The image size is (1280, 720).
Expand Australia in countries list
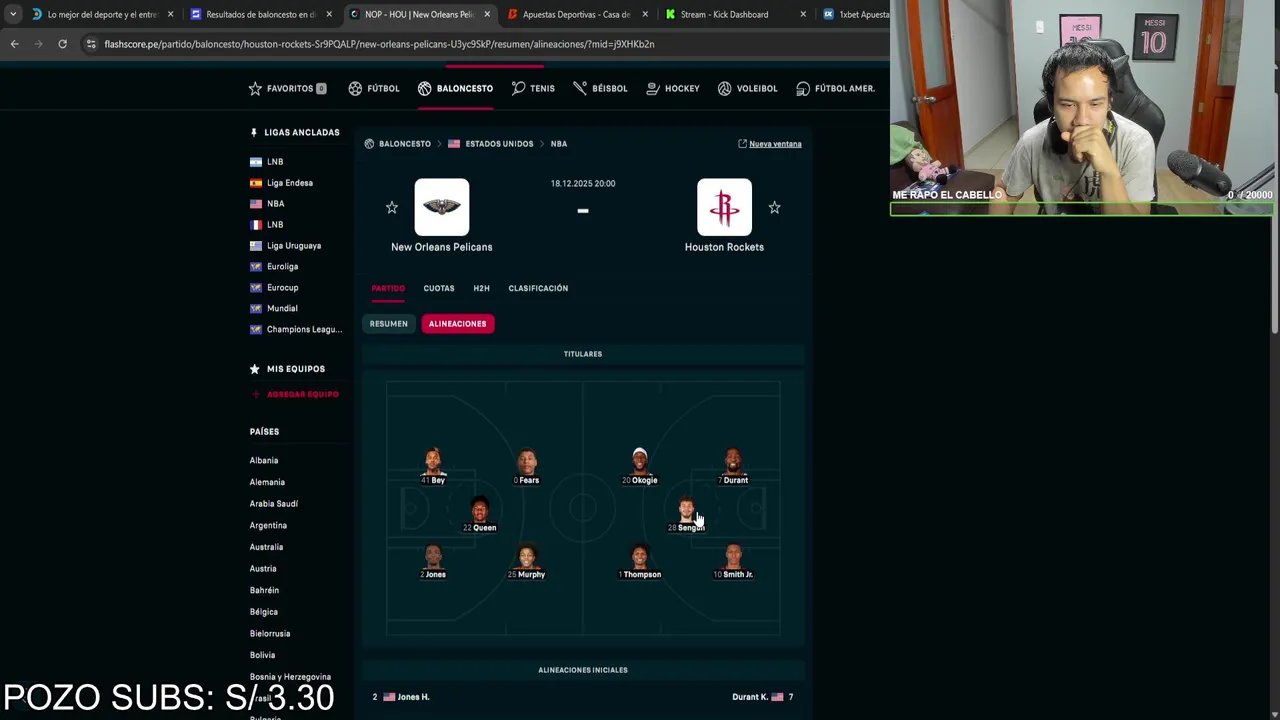pyautogui.click(x=266, y=547)
